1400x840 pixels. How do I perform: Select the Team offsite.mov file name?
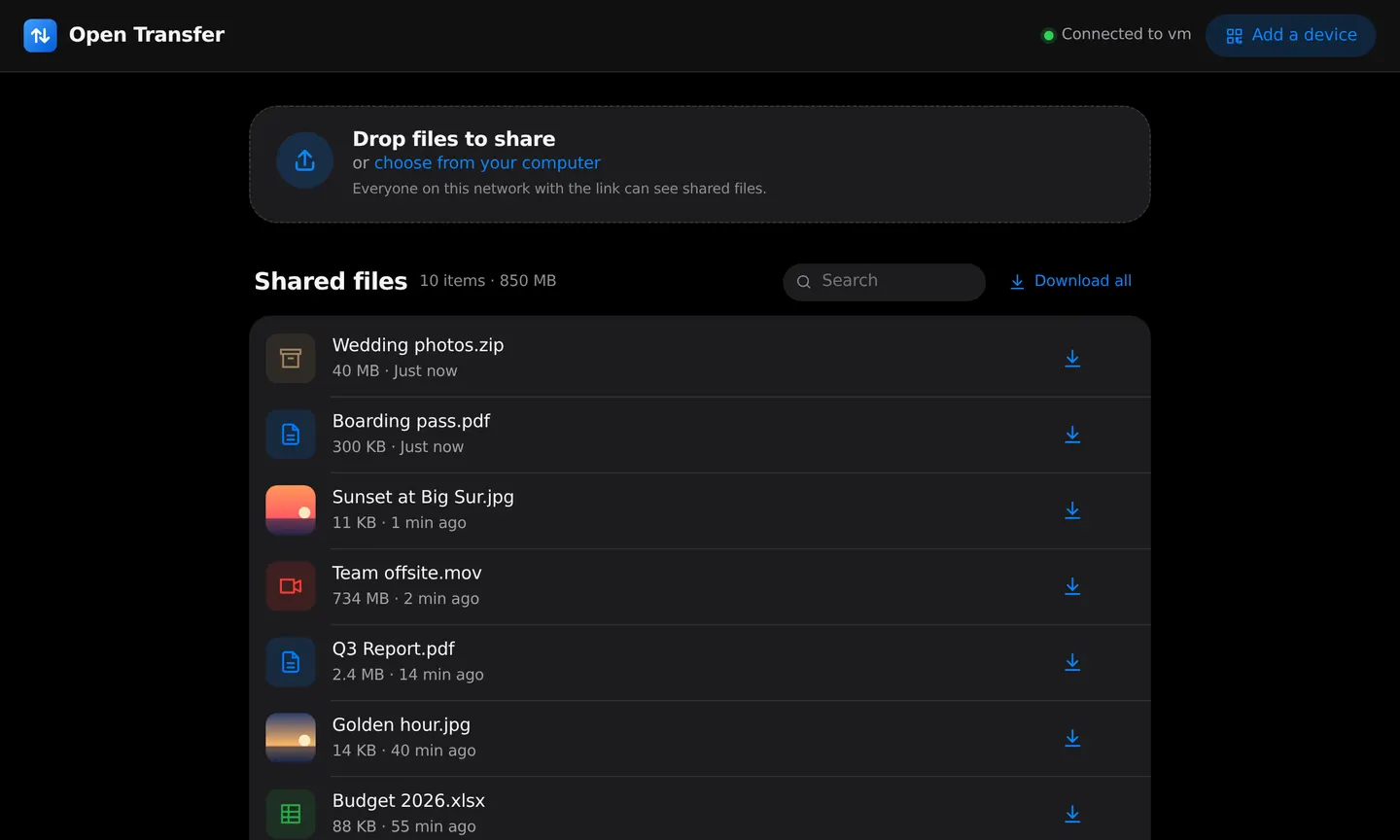[x=407, y=573]
